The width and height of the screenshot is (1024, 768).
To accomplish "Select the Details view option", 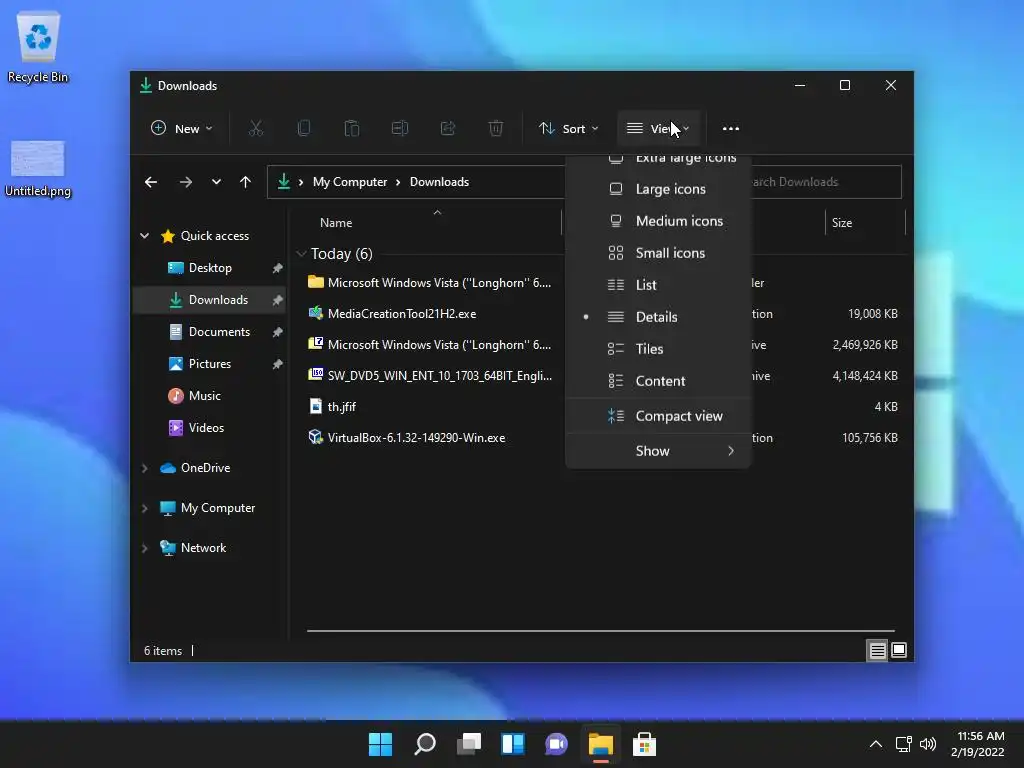I will (658, 317).
